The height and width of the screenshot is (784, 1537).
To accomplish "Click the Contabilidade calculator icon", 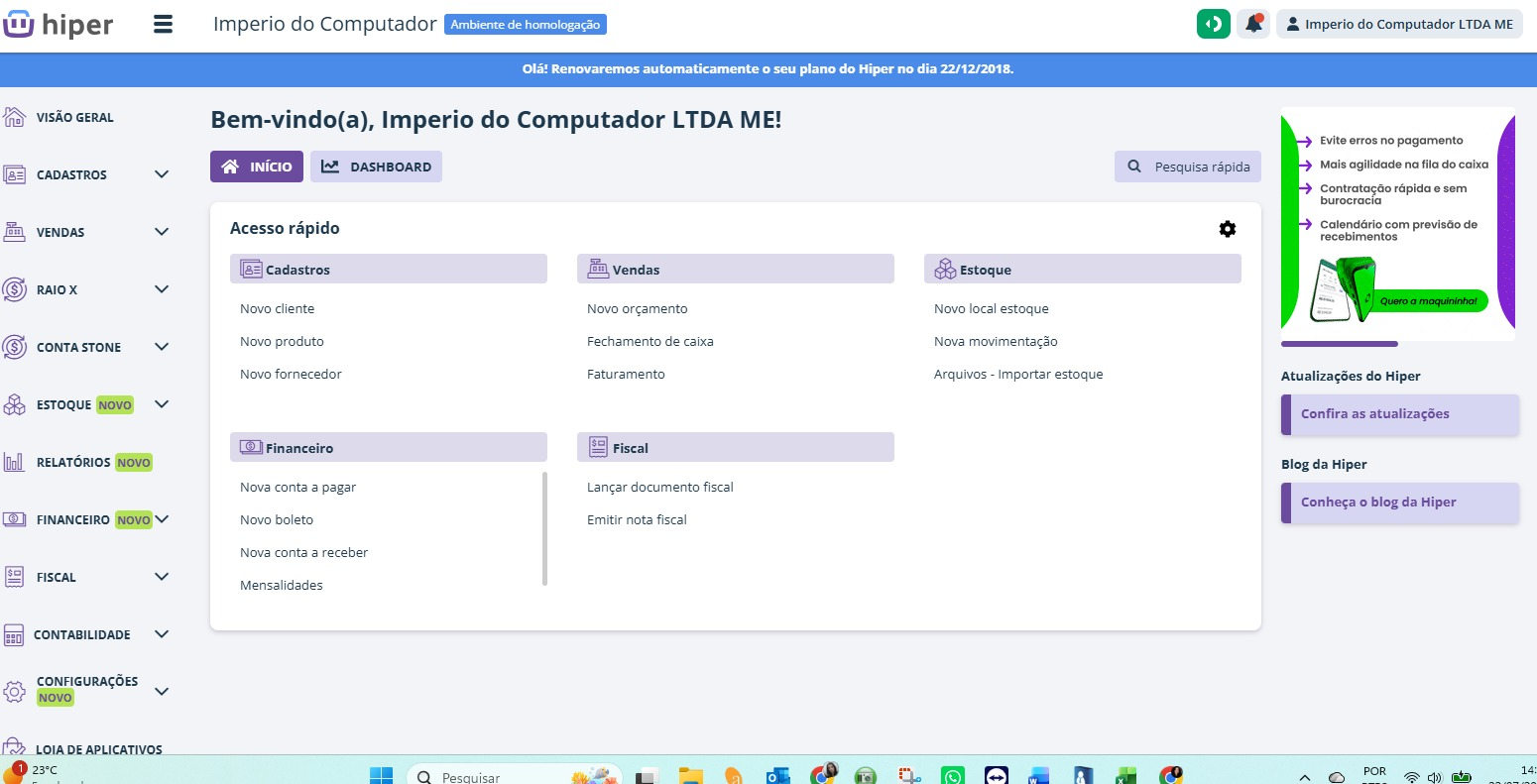I will click(14, 634).
